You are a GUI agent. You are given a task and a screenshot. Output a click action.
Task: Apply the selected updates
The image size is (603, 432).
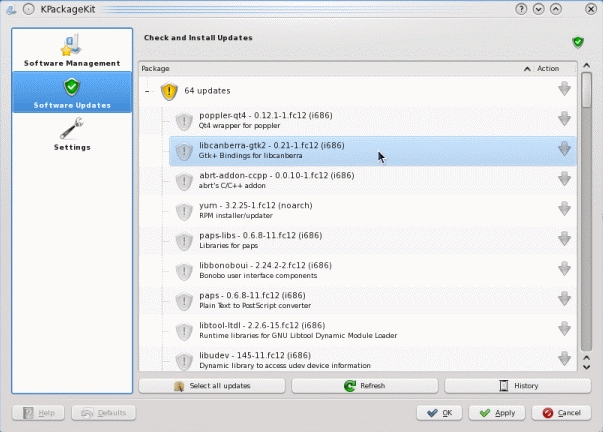coord(497,413)
